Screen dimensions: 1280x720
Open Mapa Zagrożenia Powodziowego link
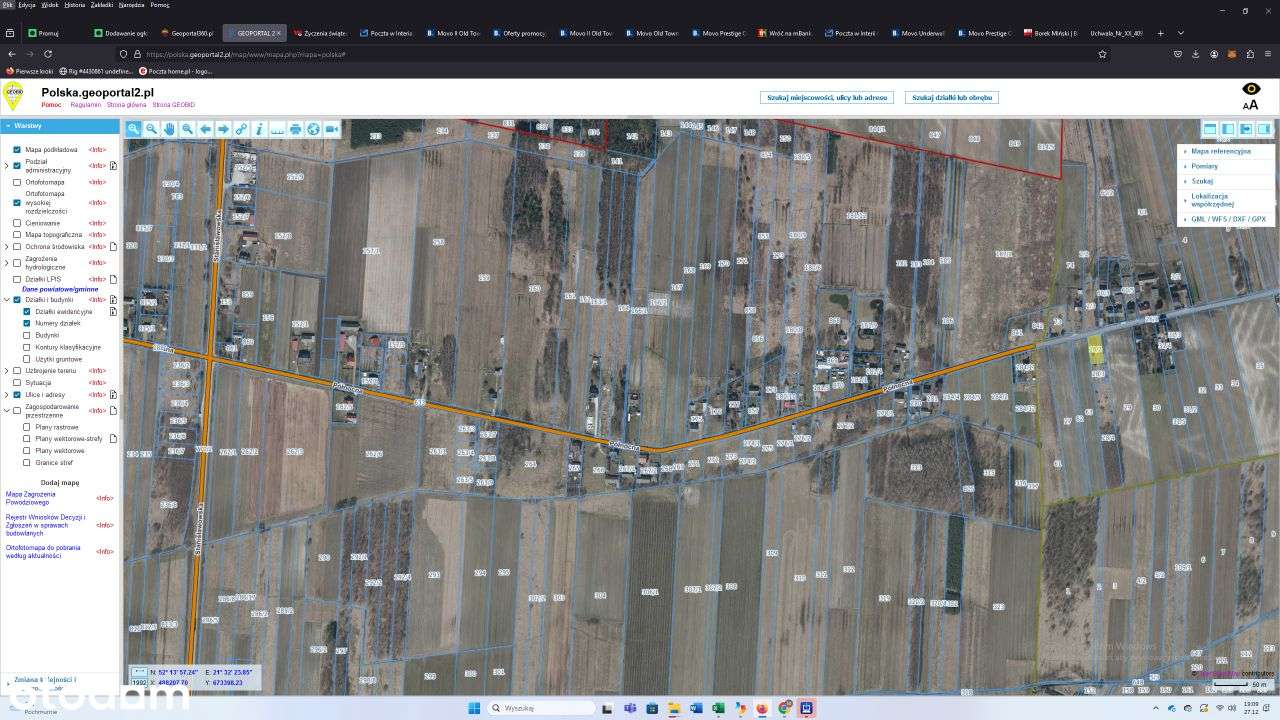click(31, 498)
